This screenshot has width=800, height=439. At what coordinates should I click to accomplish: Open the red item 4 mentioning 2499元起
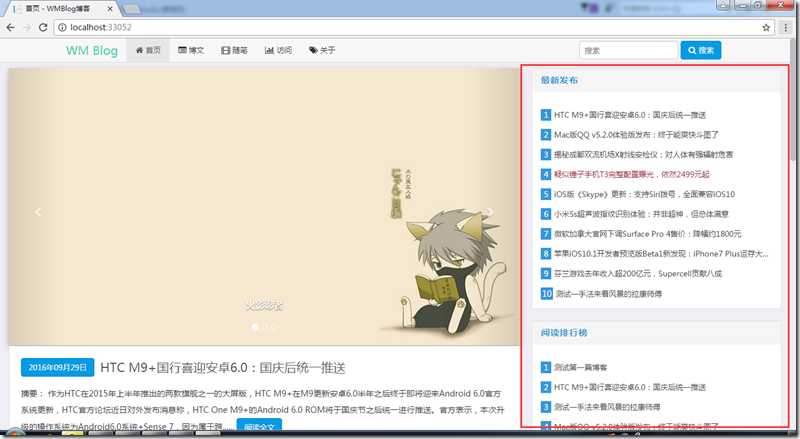[632, 174]
